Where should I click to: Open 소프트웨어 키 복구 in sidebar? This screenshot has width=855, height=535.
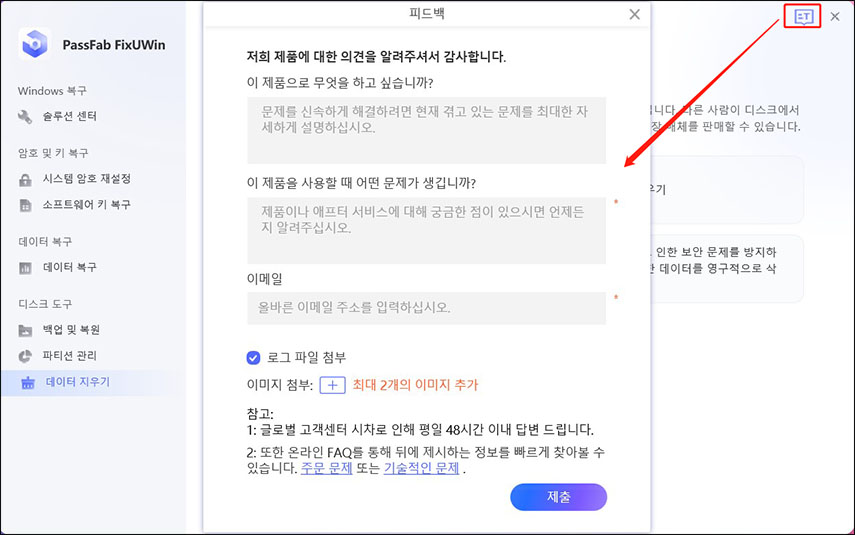click(87, 205)
